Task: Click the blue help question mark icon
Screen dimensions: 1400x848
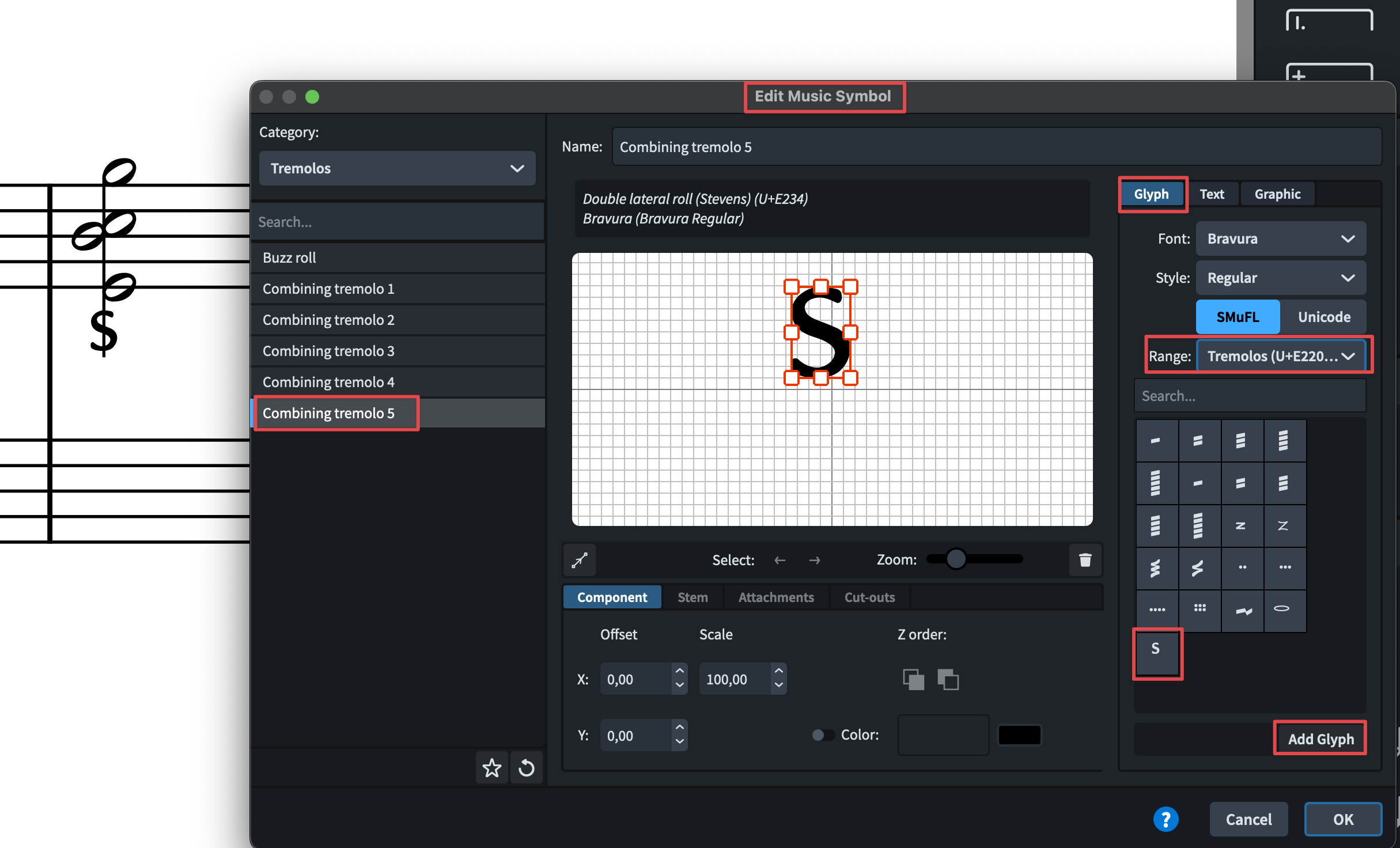Action: coord(1166,819)
